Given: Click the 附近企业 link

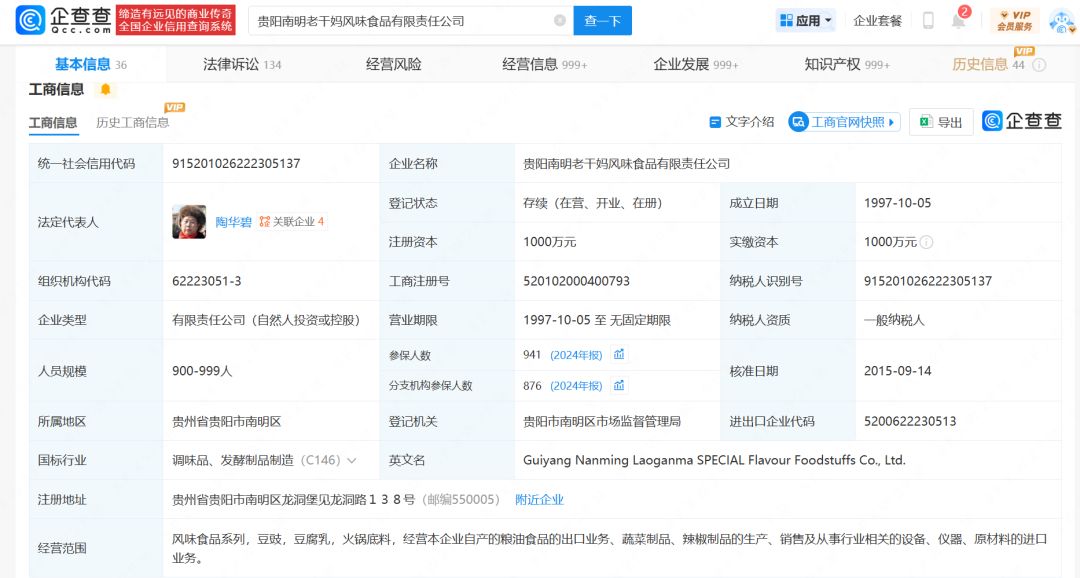Looking at the screenshot, I should click(539, 500).
